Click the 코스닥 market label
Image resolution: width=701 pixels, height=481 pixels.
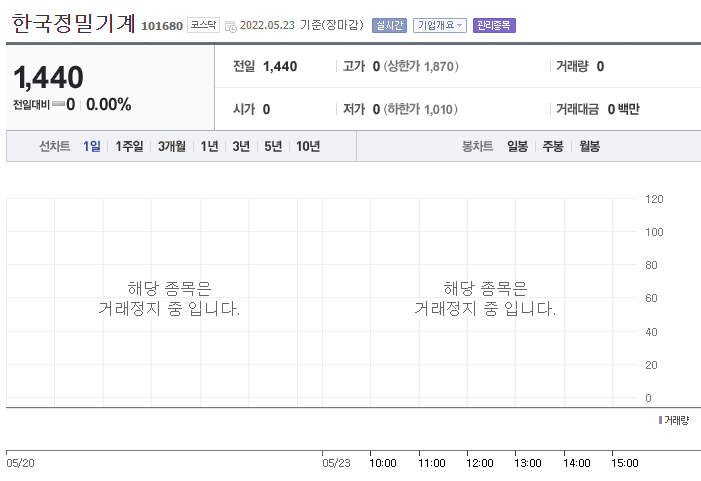point(203,25)
